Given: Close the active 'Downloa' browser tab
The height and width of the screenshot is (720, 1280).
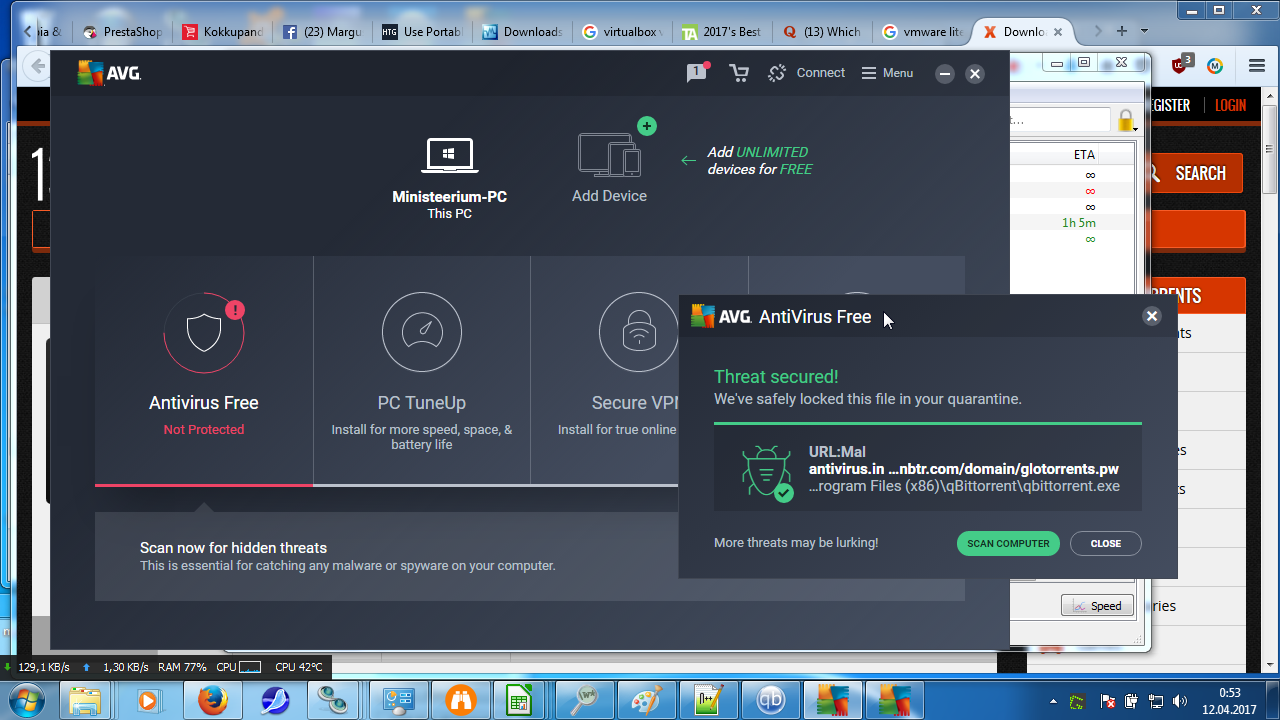Looking at the screenshot, I should 1056,32.
